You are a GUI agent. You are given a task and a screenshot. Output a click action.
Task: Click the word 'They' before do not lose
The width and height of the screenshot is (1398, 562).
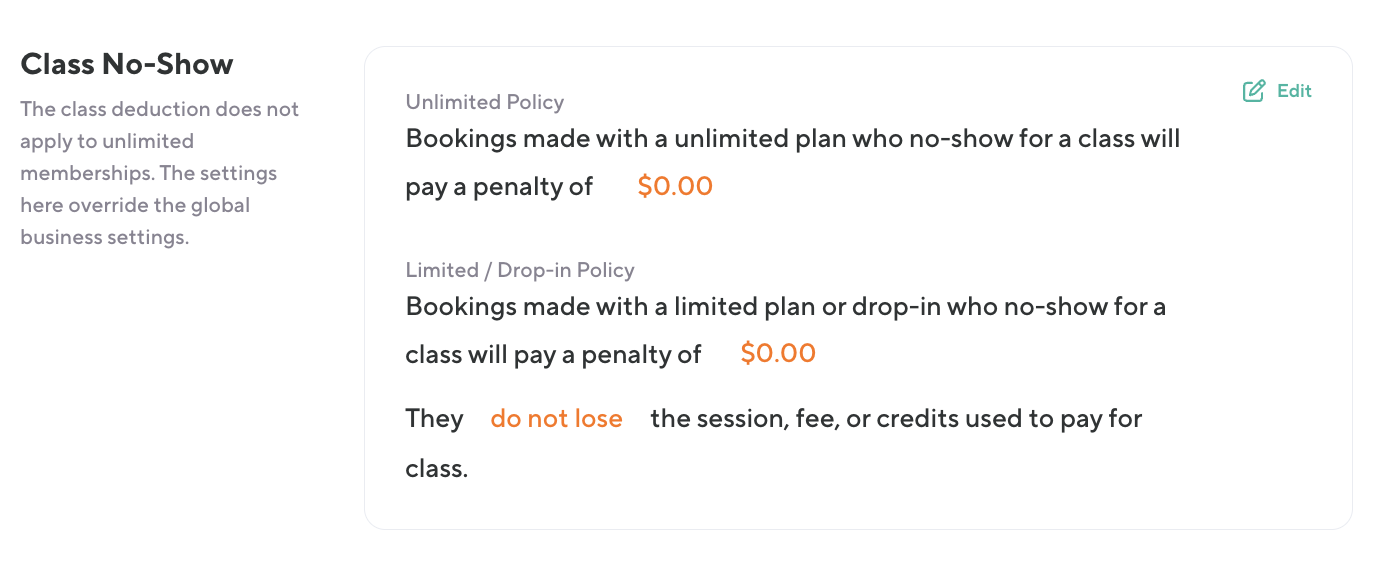[x=434, y=419]
